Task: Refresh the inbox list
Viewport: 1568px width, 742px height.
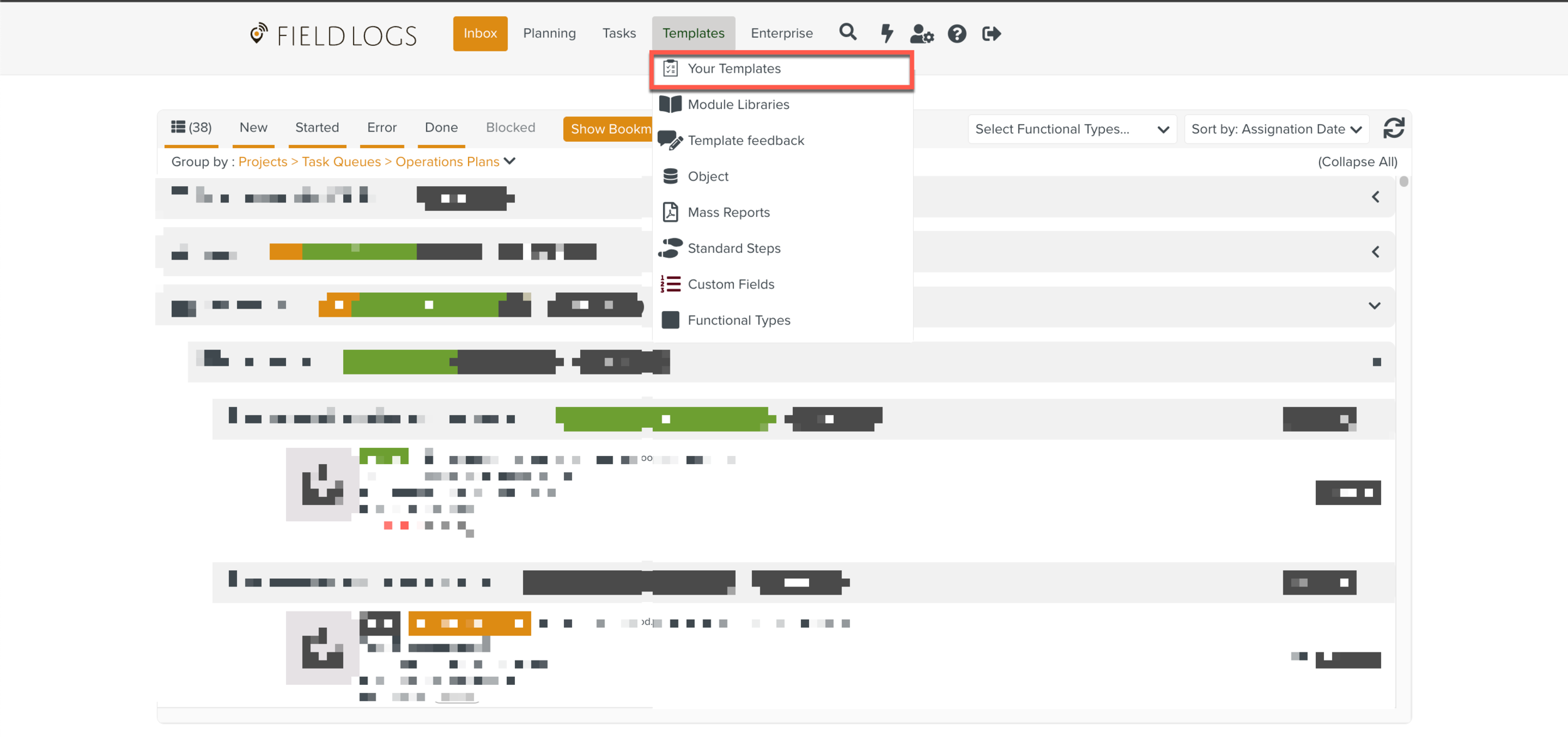Action: pos(1394,129)
